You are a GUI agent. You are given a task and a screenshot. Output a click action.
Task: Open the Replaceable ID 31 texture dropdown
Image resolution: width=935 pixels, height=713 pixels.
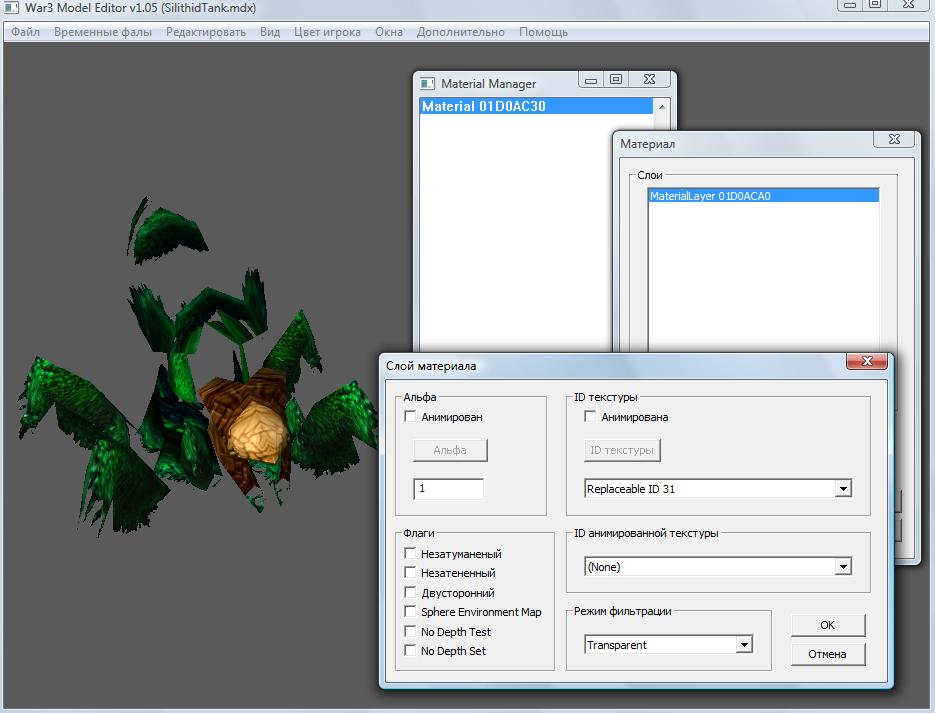point(843,489)
